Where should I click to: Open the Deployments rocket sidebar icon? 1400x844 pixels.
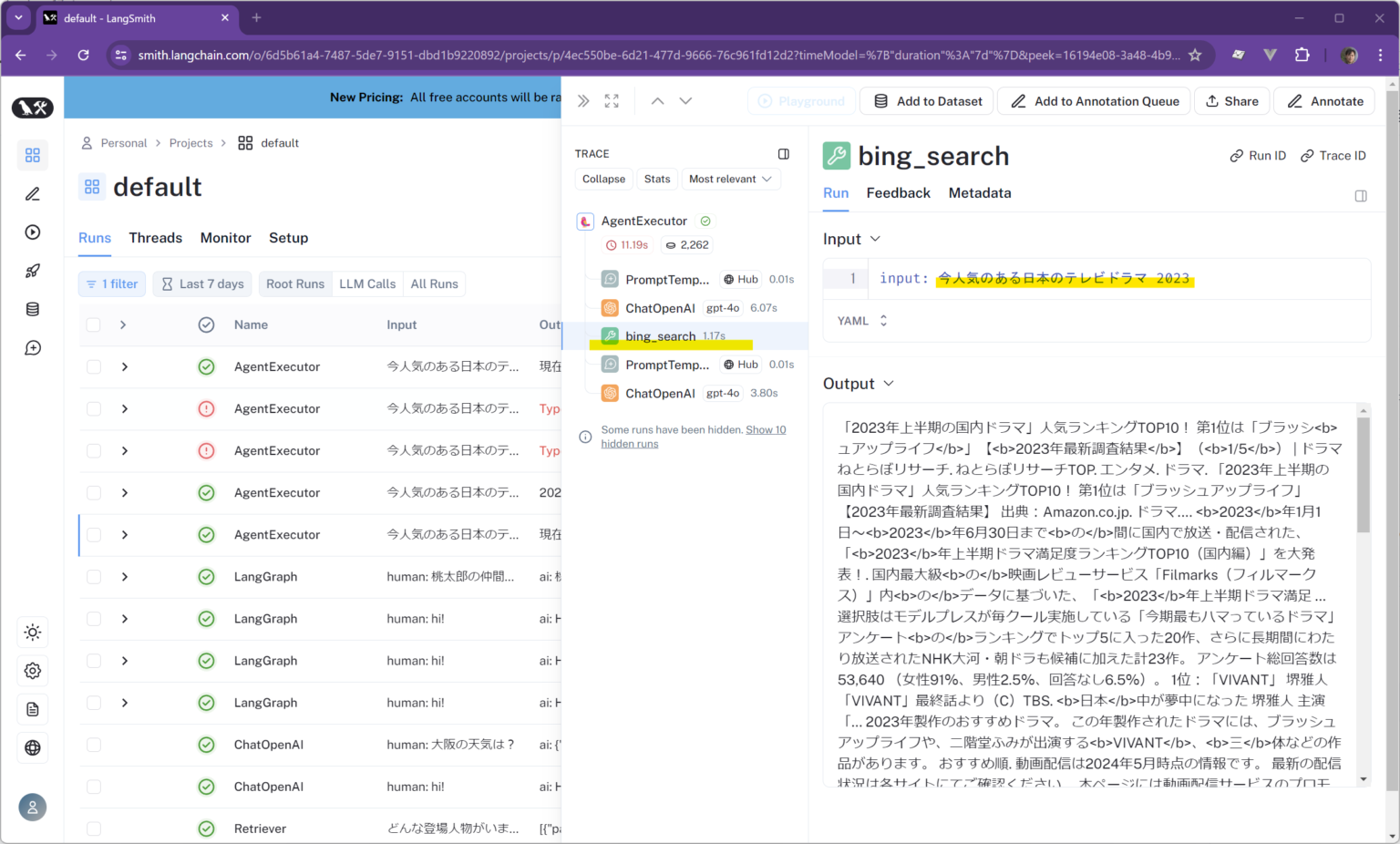(x=33, y=271)
